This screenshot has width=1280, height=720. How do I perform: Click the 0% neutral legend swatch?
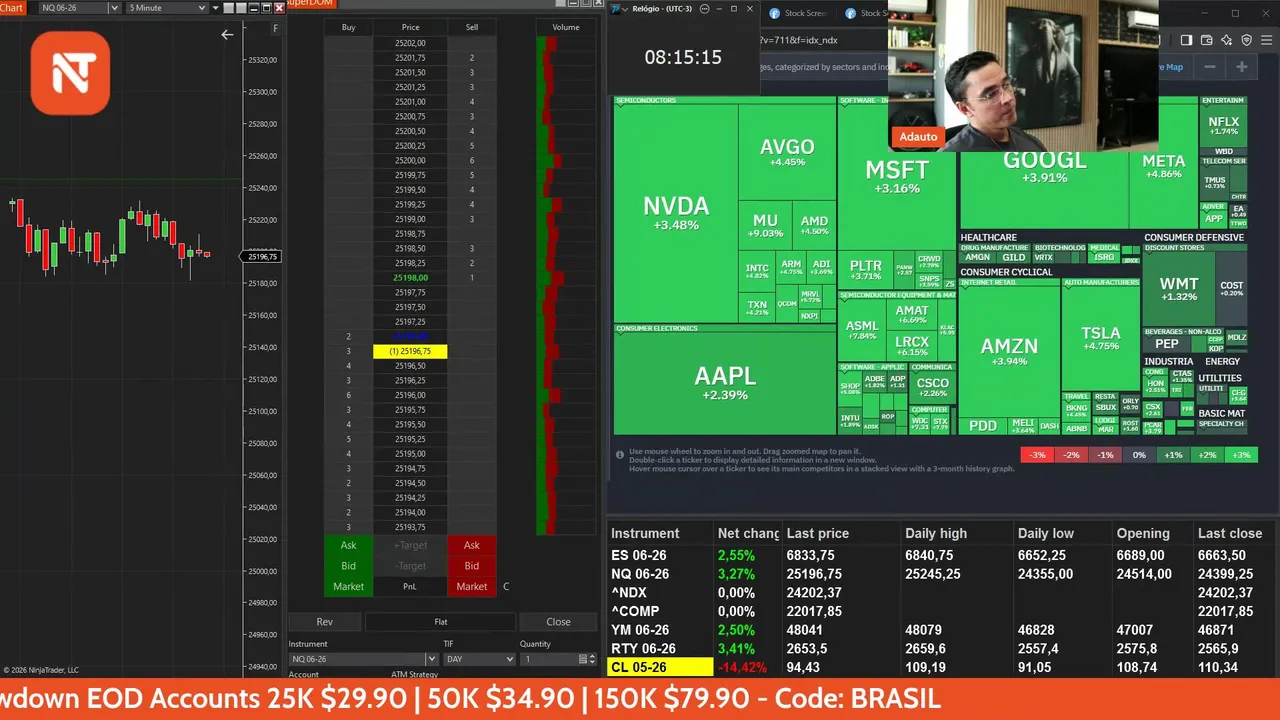click(x=1139, y=455)
